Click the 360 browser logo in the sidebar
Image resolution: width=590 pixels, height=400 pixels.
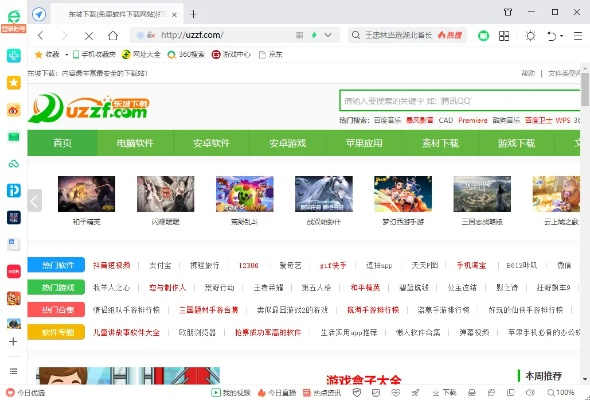[14, 17]
